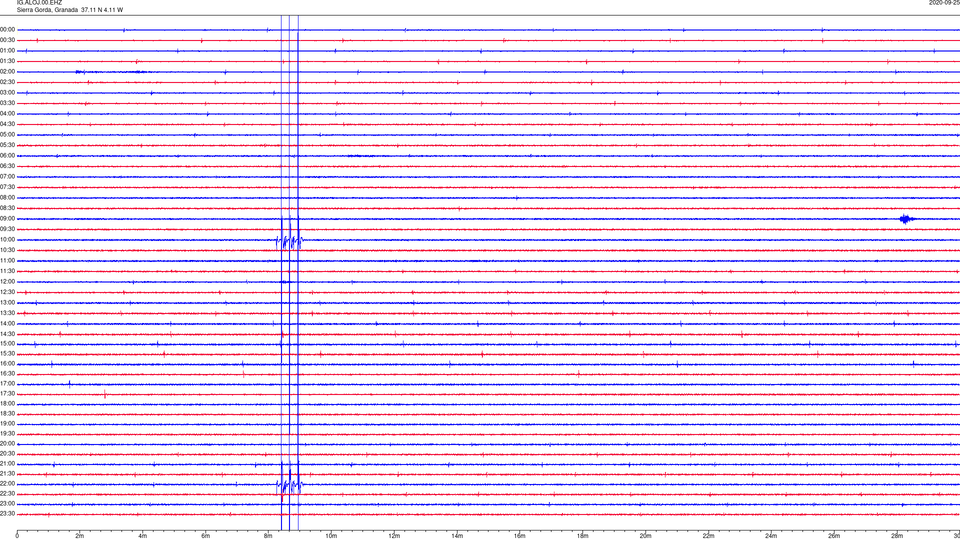This screenshot has width=960, height=540.
Task: Select the 16:00 trace time label
Action: click(x=8, y=364)
